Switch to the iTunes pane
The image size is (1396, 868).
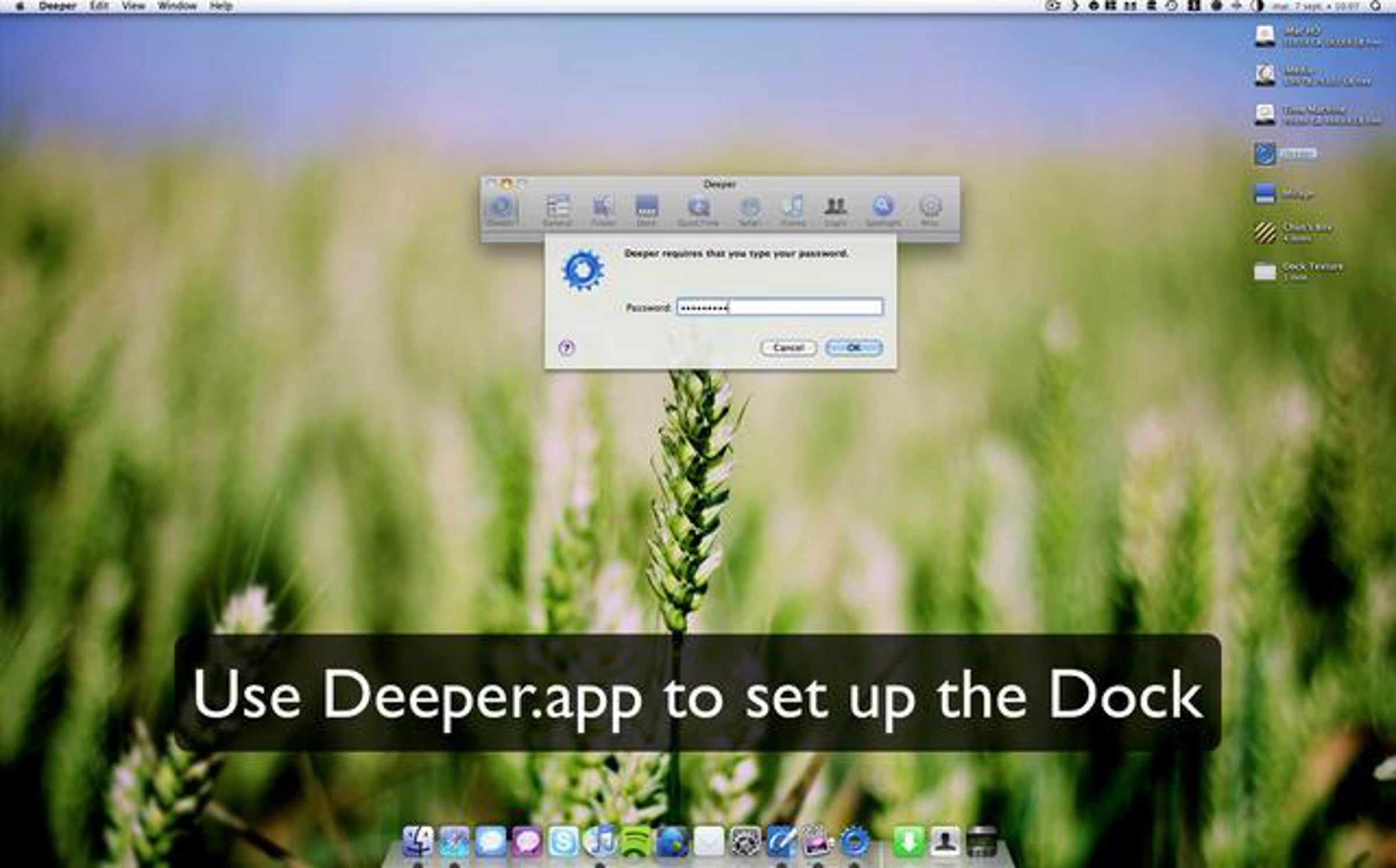coord(792,210)
